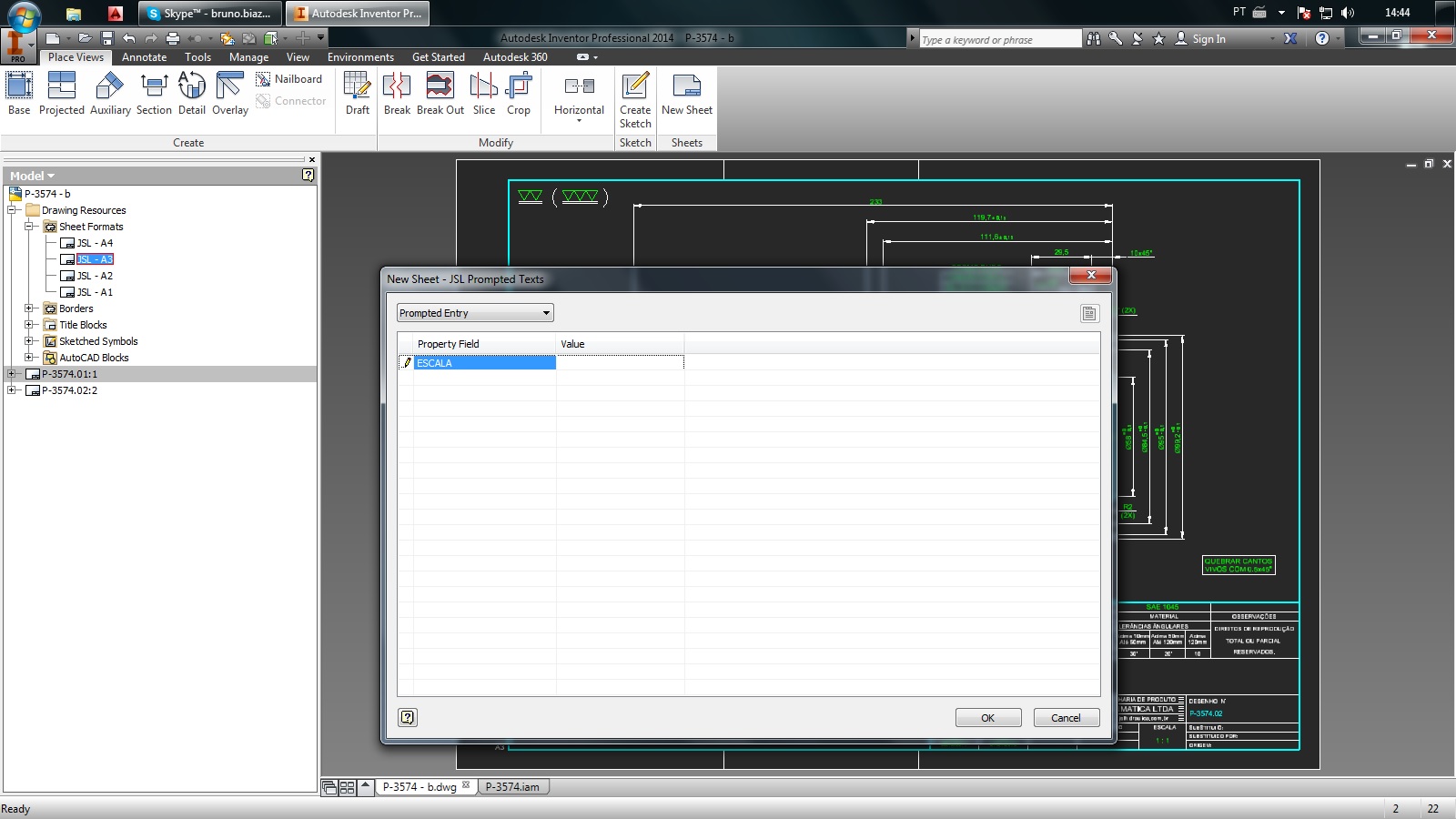Save the drawing via the floppy icon
The width and height of the screenshot is (1456, 819).
107,38
